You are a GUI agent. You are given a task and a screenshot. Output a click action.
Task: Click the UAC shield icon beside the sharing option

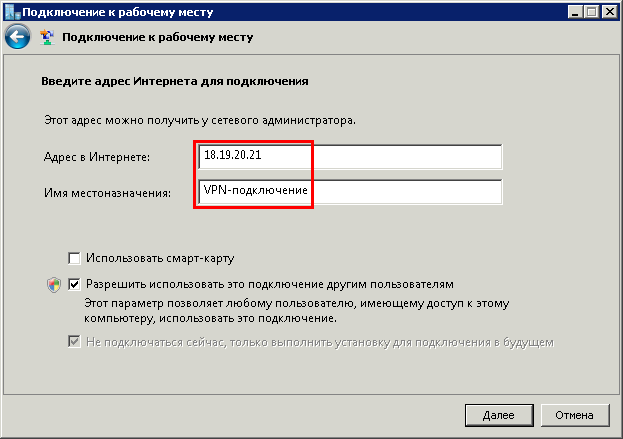pos(54,284)
